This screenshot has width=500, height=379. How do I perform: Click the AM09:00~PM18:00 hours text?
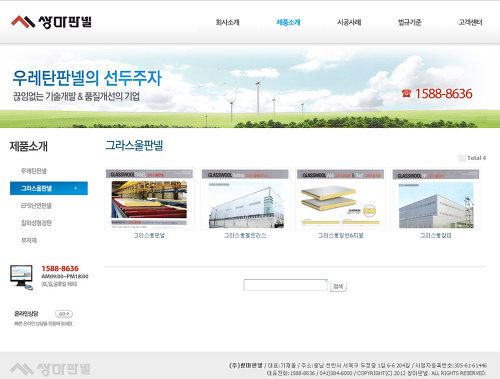(x=65, y=276)
